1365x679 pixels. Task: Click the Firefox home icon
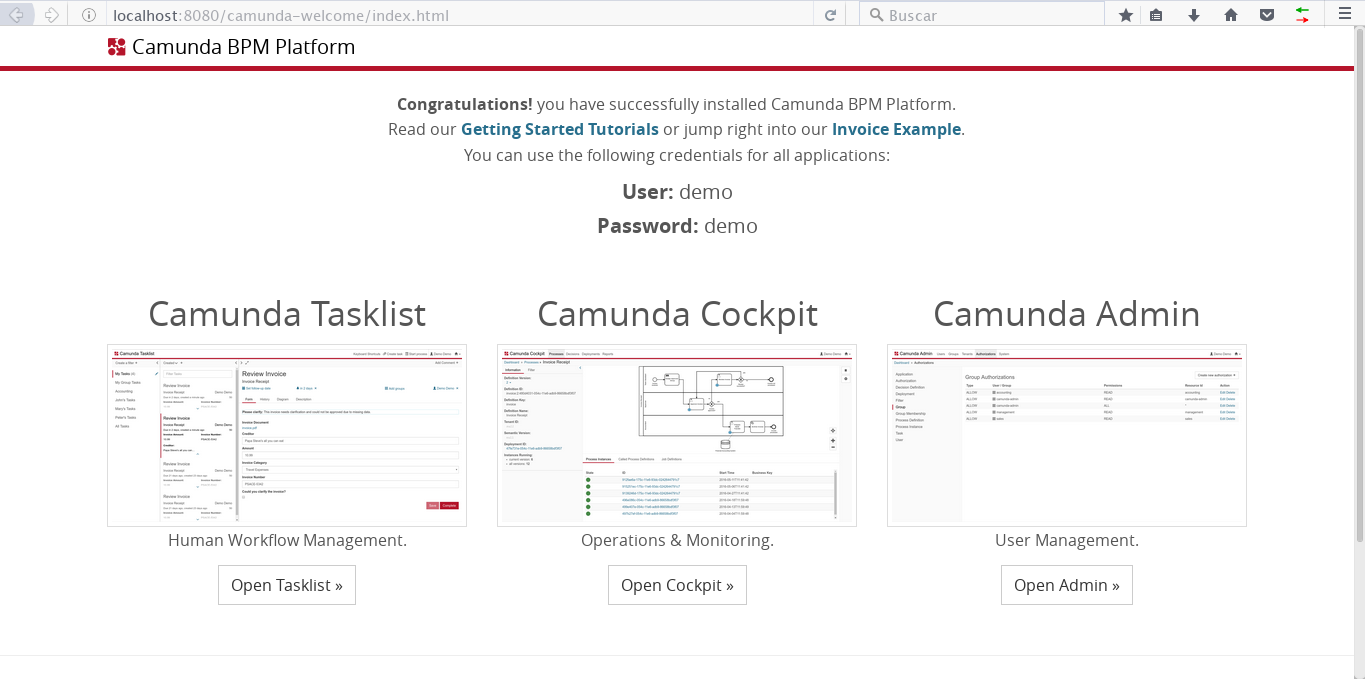1231,14
